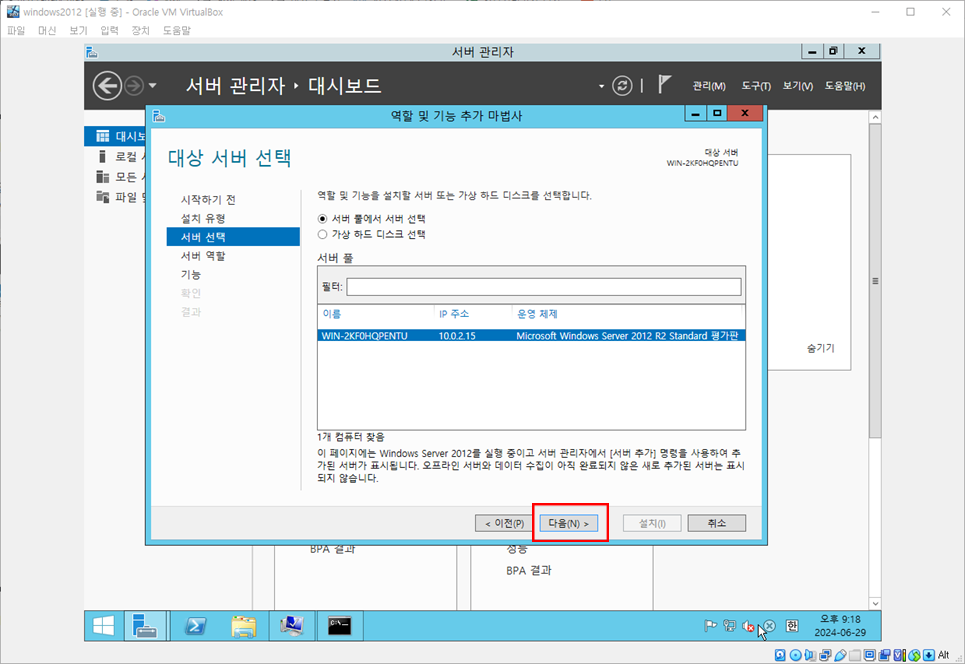The height and width of the screenshot is (664, 965).
Task: Open the notifications flag in Server Manager
Action: 663,84
